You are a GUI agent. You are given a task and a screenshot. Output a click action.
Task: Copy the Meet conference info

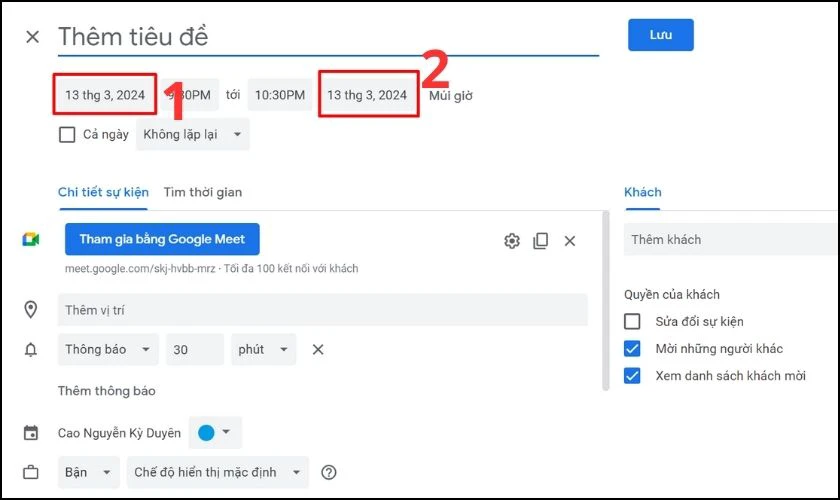tap(541, 241)
